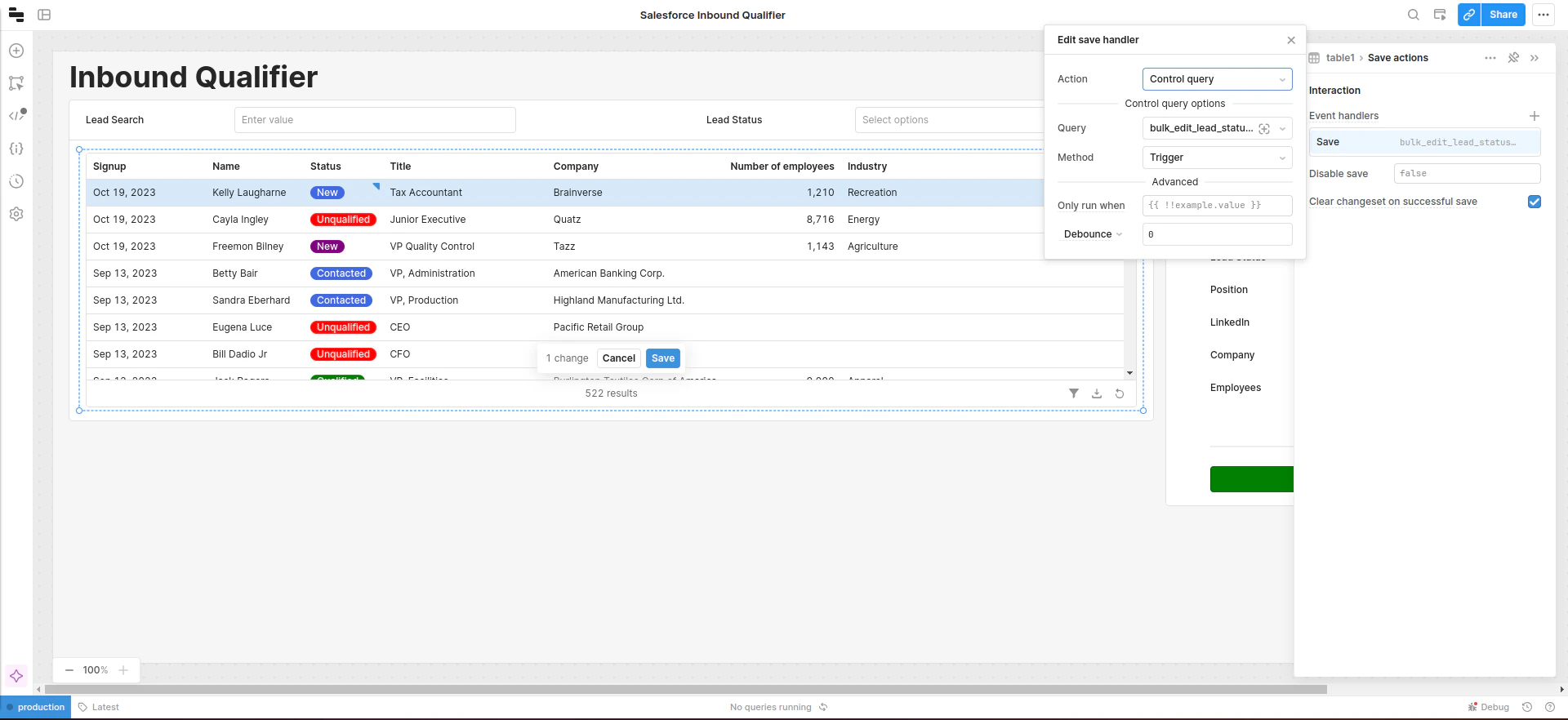1568x720 pixels.
Task: Click the Contacted status for Betty Bair
Action: (x=341, y=273)
